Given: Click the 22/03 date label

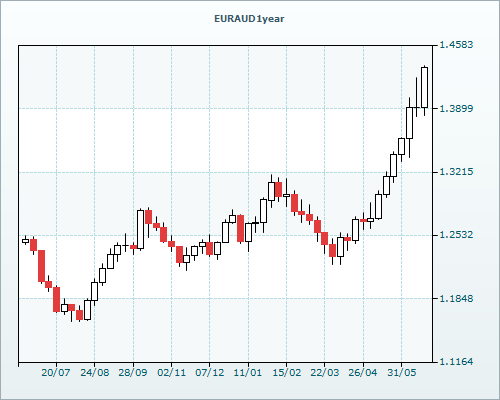Looking at the screenshot, I should 325,372.
